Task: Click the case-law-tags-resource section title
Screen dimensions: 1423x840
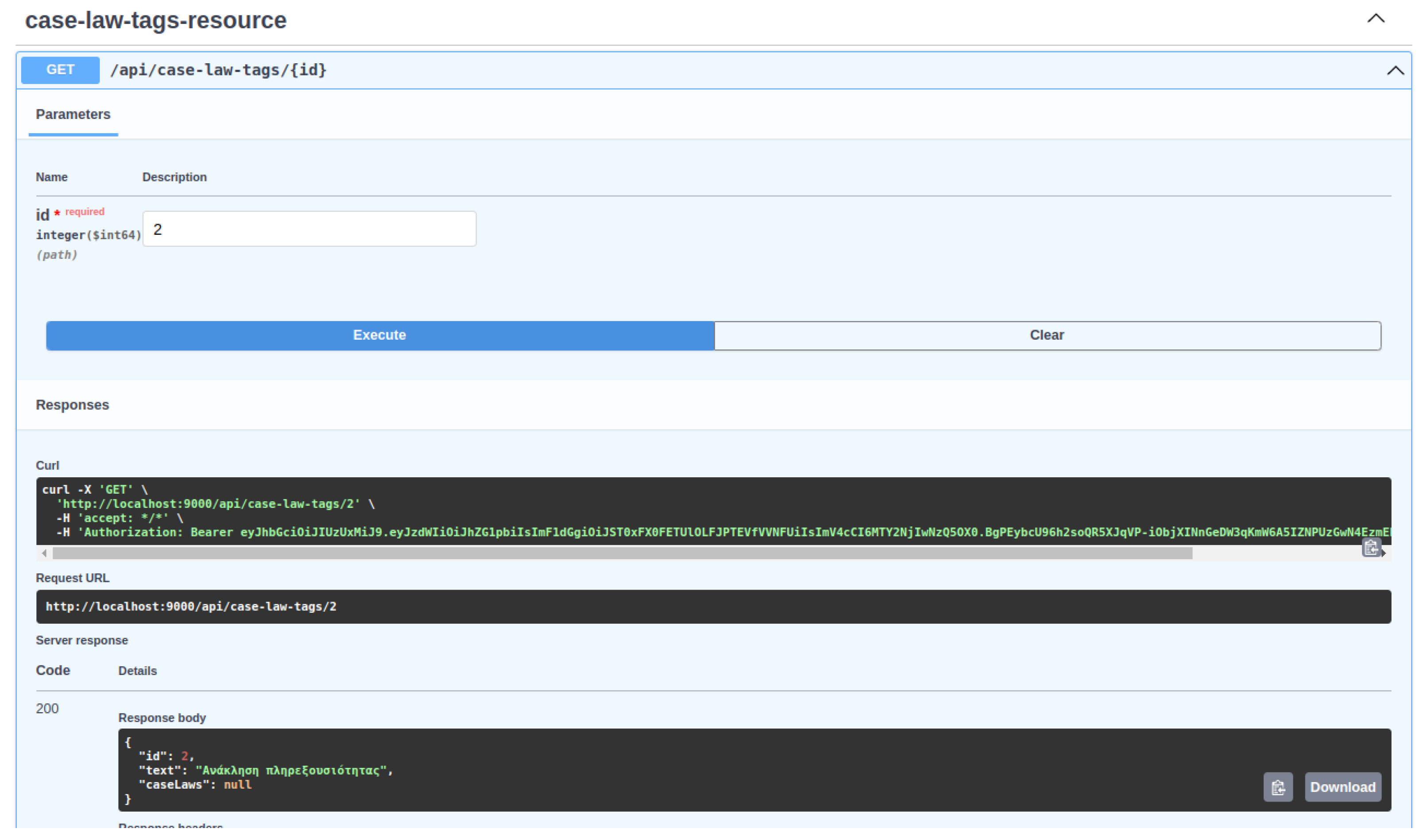Action: (156, 20)
